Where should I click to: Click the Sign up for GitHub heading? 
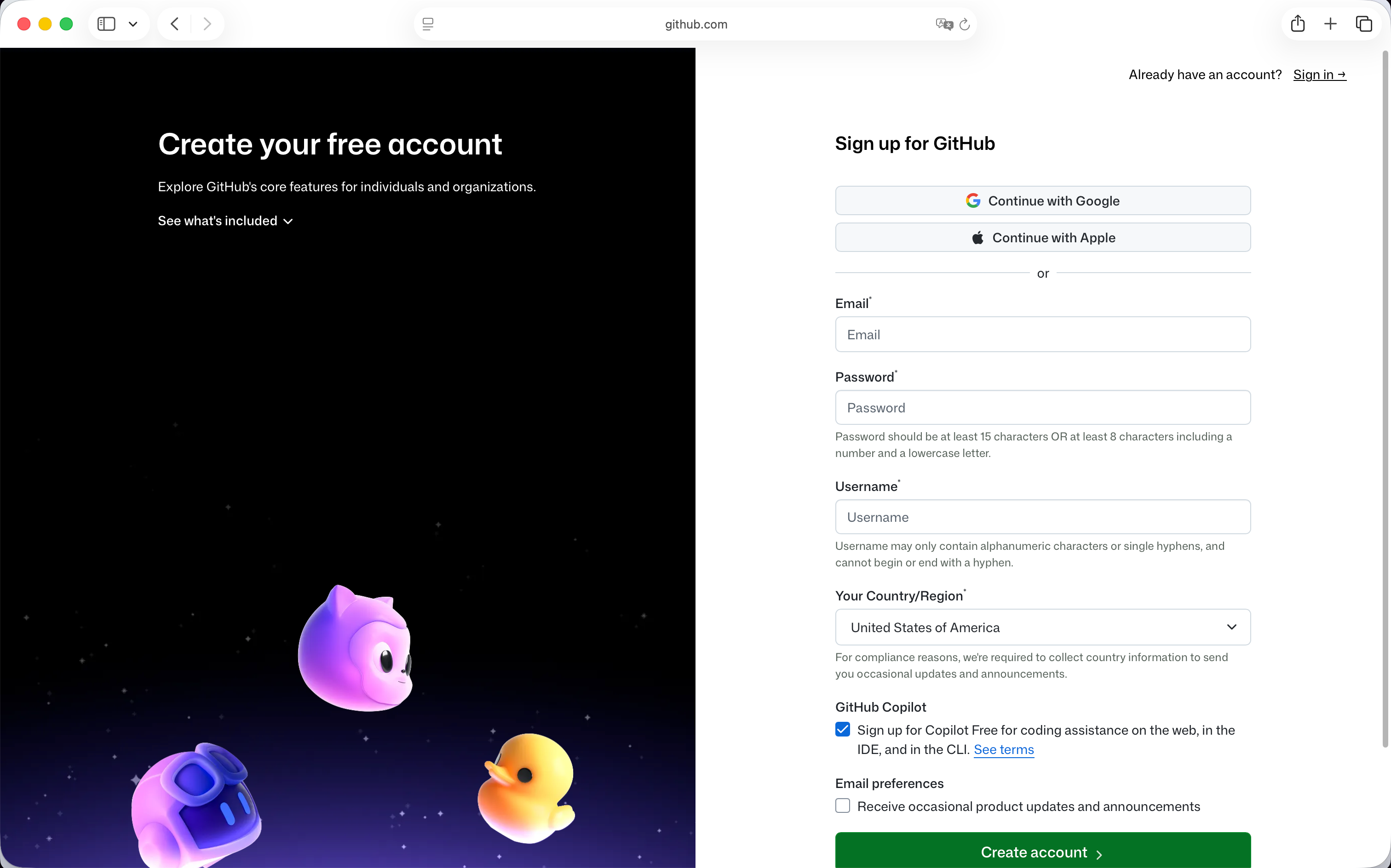915,143
